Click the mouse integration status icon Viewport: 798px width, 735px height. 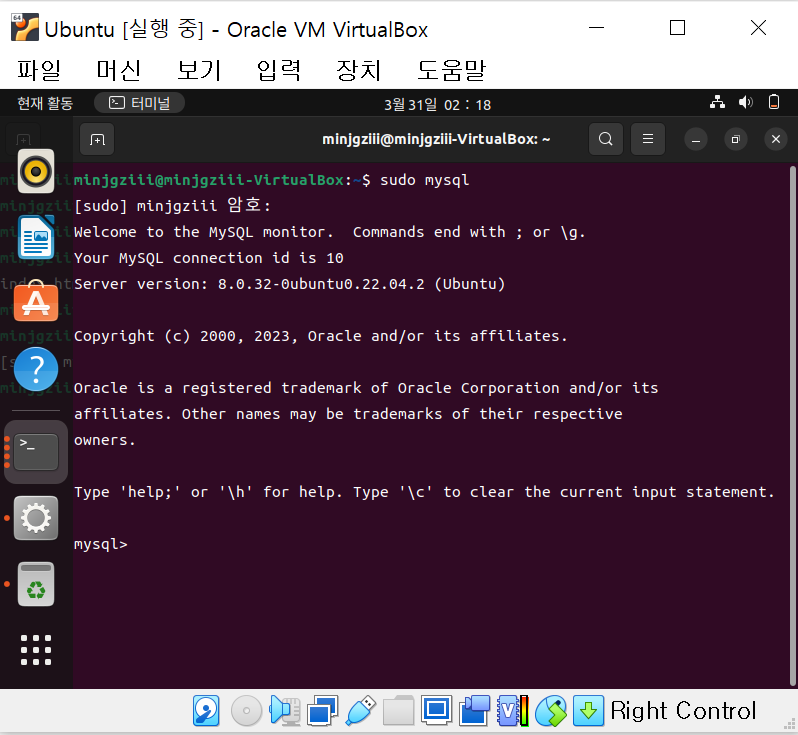pyautogui.click(x=551, y=711)
